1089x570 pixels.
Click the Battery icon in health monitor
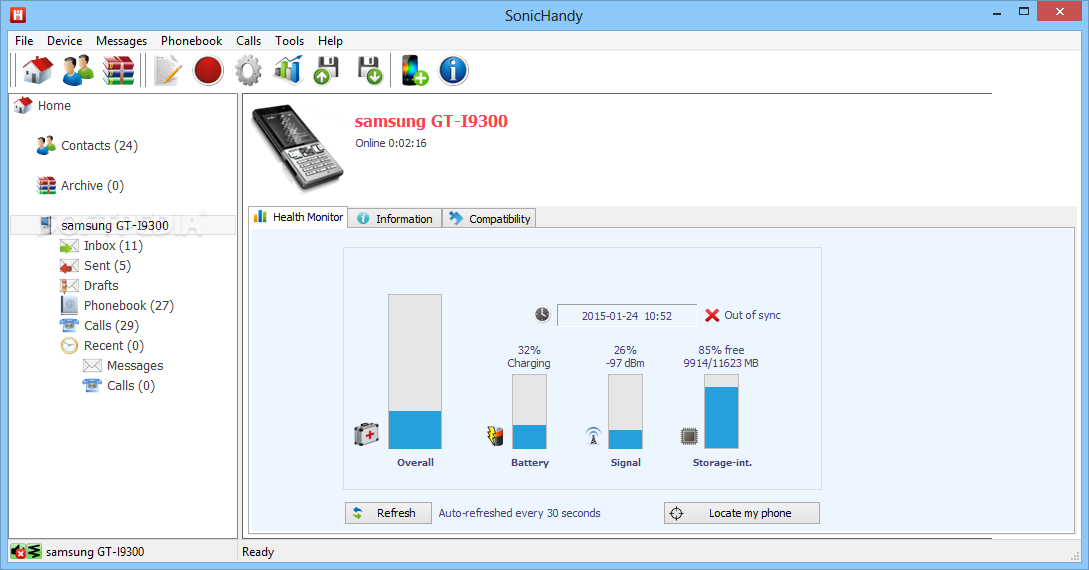495,436
